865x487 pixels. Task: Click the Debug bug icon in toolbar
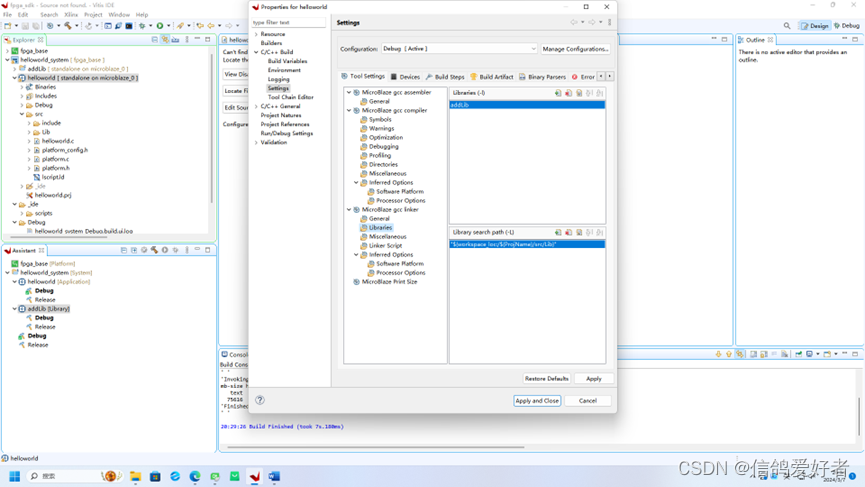(x=142, y=25)
